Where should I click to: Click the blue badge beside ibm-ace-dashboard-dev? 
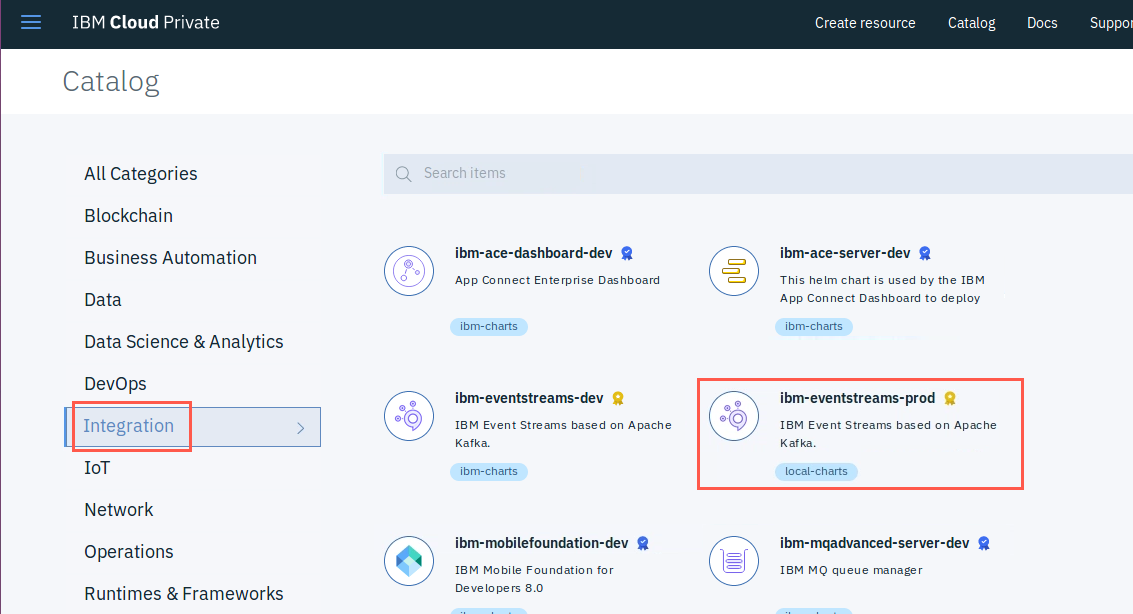pos(627,254)
